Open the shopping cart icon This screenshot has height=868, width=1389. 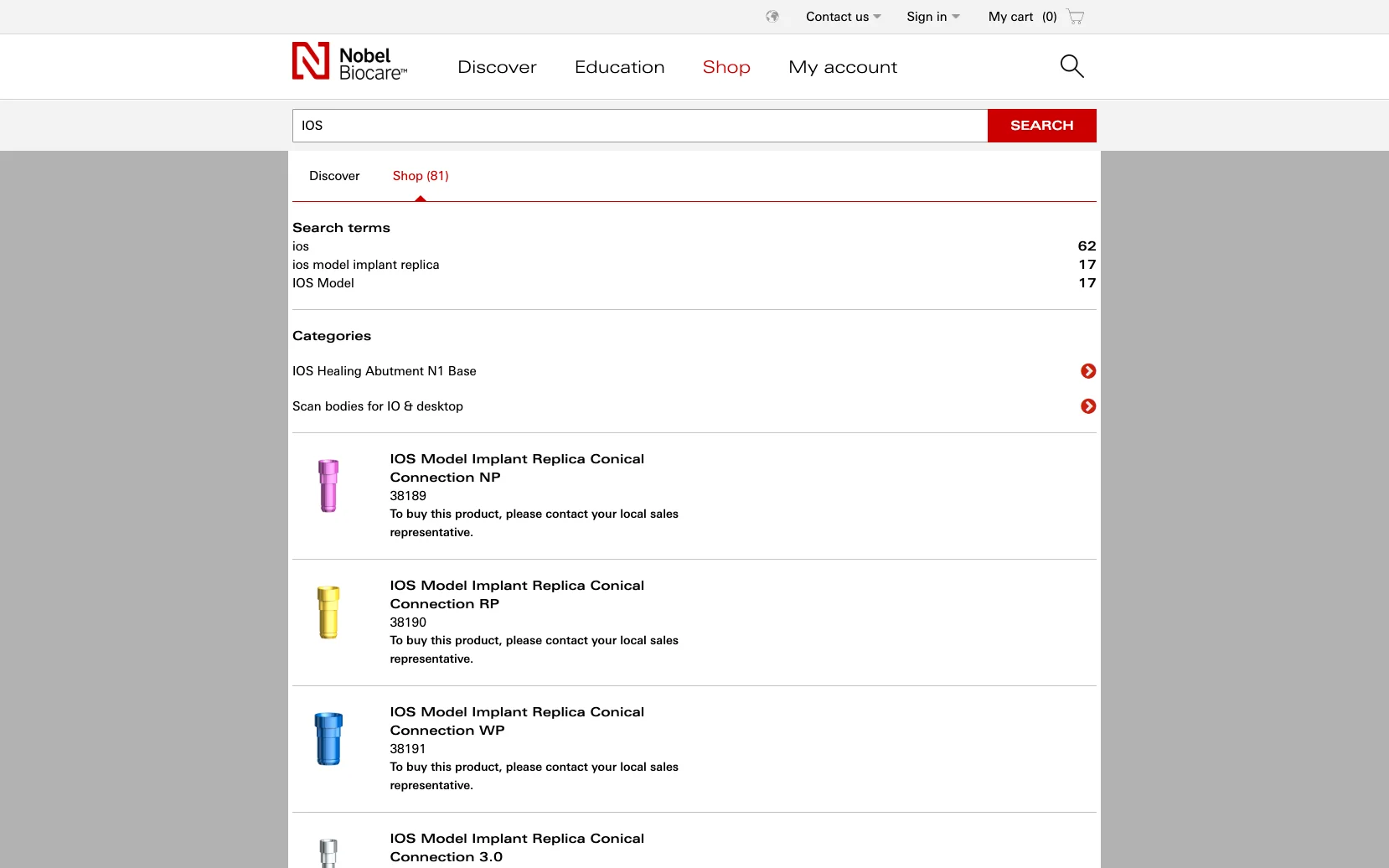tap(1076, 17)
